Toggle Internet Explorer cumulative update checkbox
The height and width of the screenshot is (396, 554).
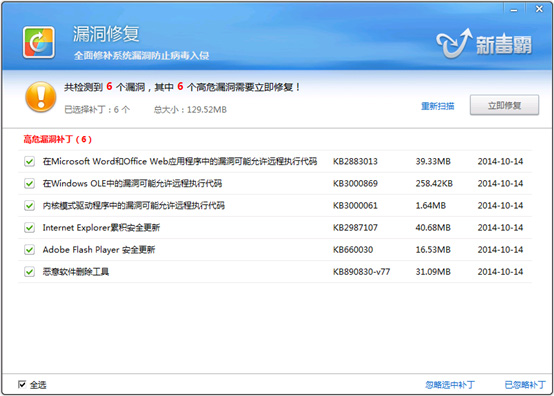pos(29,228)
